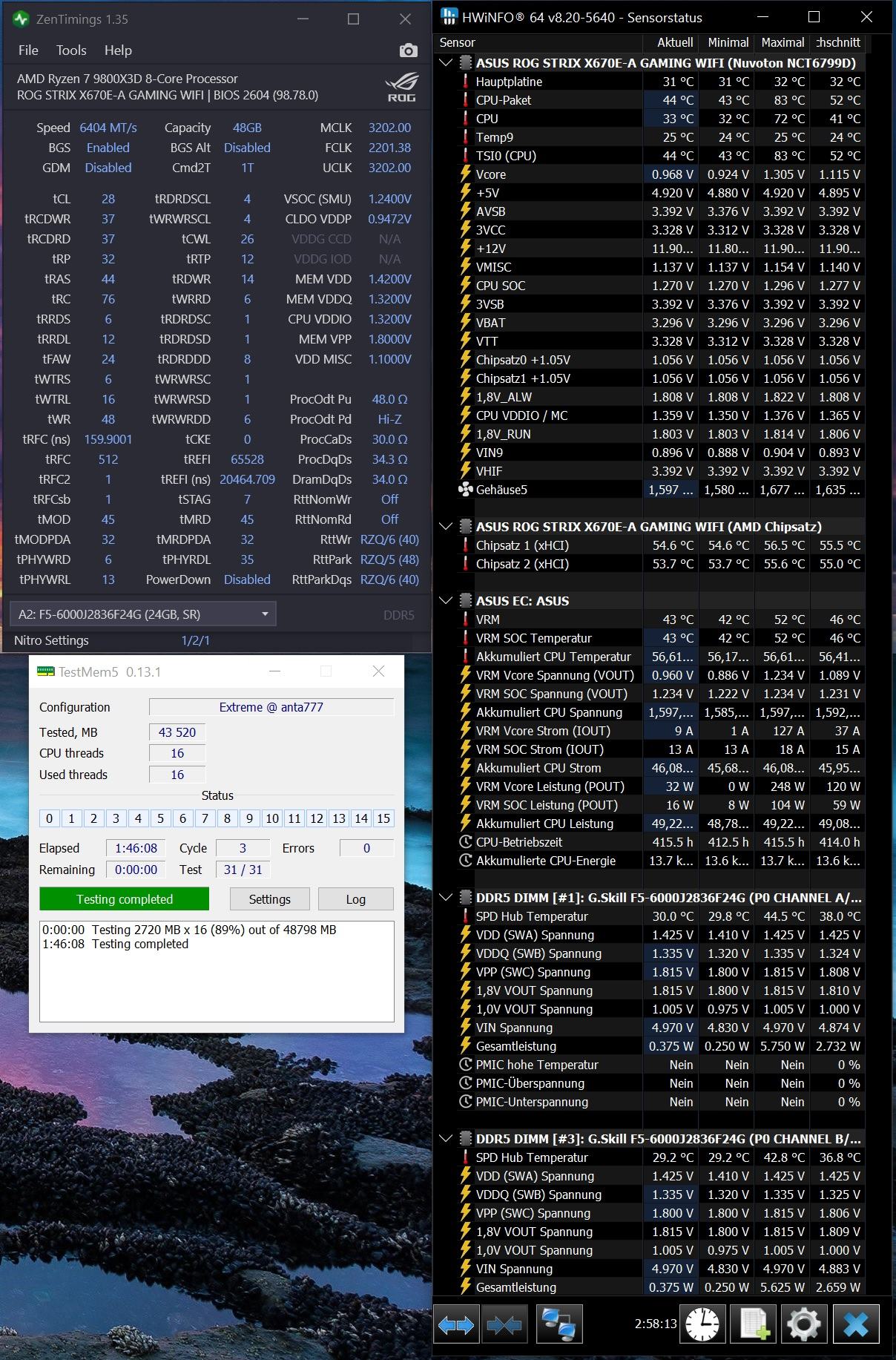
Task: Click the Nitro Settings value 1/2/1
Action: (x=196, y=640)
